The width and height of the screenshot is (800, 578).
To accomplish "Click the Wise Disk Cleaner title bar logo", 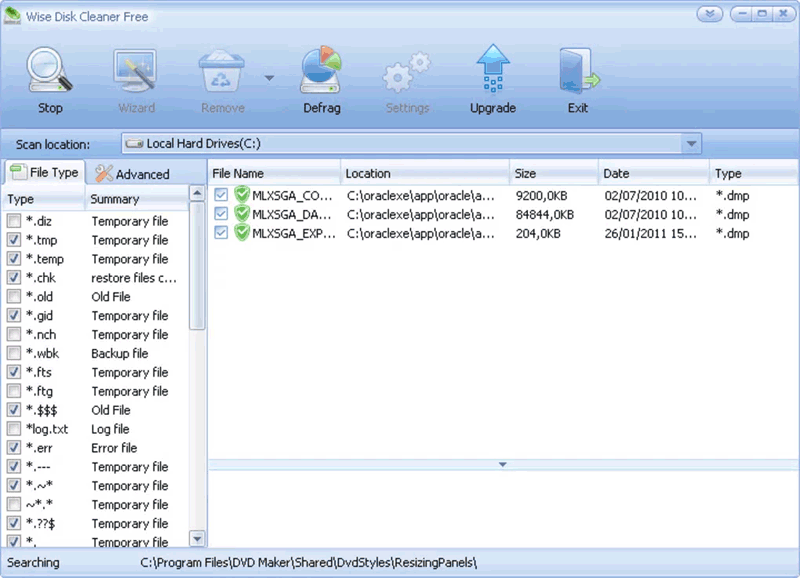I will pos(12,16).
